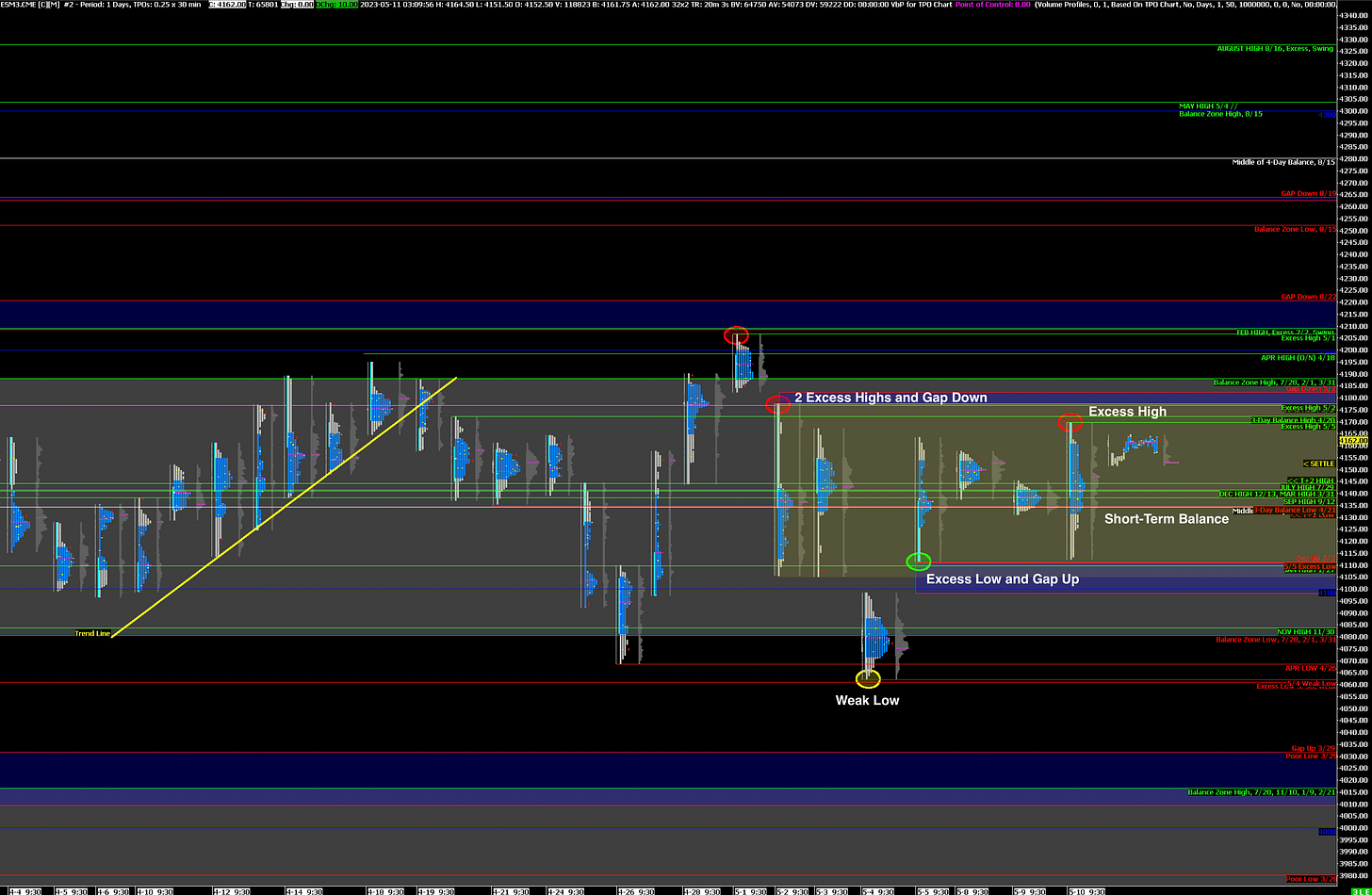Select the '2 Excess Highs and Gap Down' annotation
1372x895 pixels.
click(890, 398)
